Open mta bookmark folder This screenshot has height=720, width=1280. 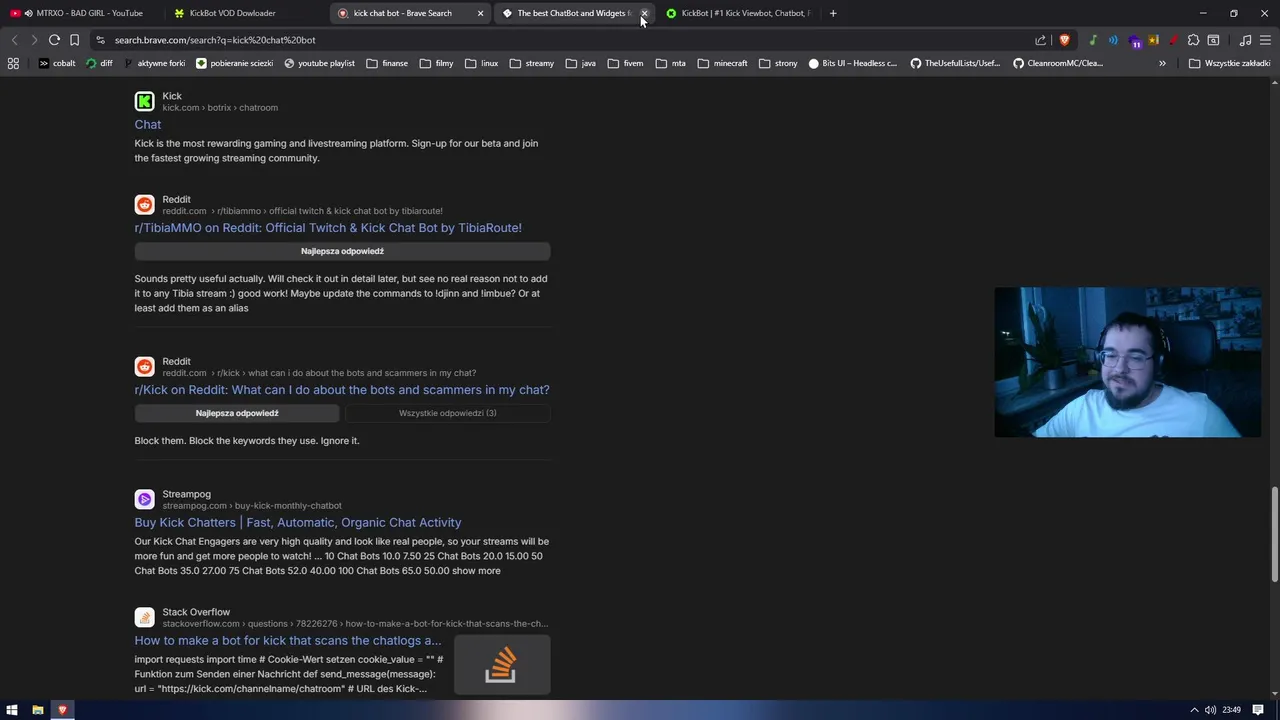(x=671, y=63)
